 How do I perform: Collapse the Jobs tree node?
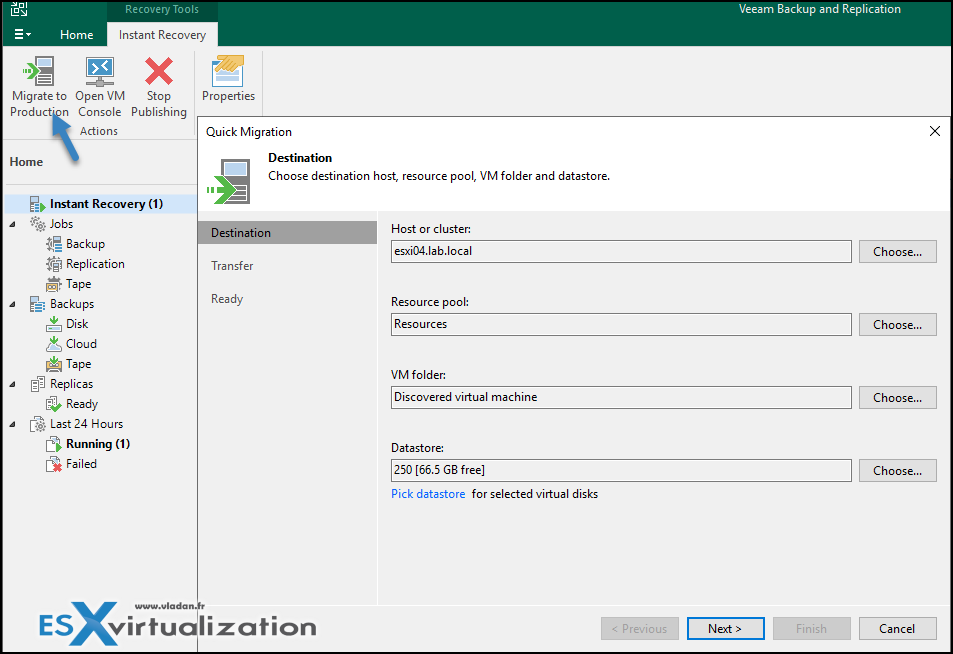pyautogui.click(x=13, y=224)
